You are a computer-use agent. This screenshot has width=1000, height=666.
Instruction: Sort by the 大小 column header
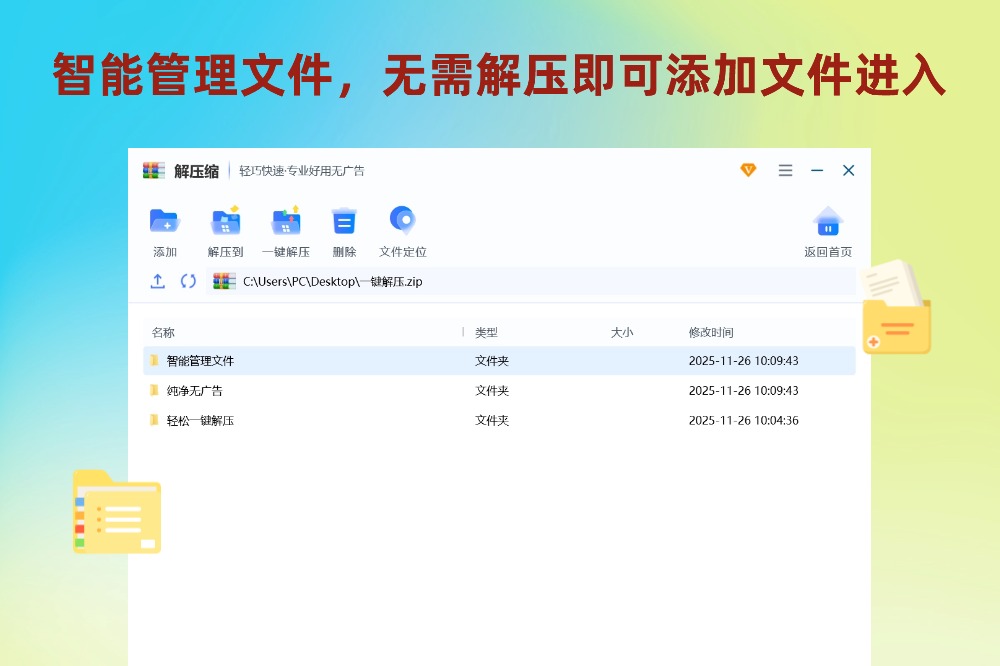(x=622, y=333)
